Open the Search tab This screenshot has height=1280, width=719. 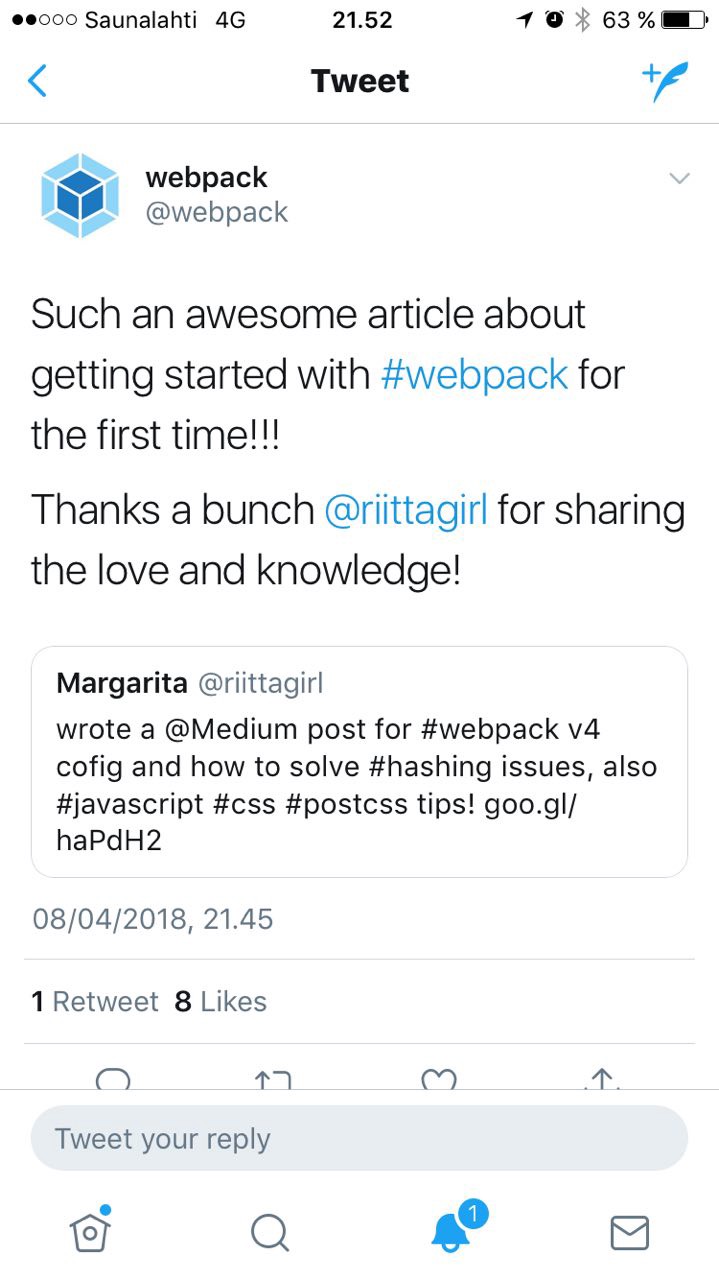[x=270, y=1232]
